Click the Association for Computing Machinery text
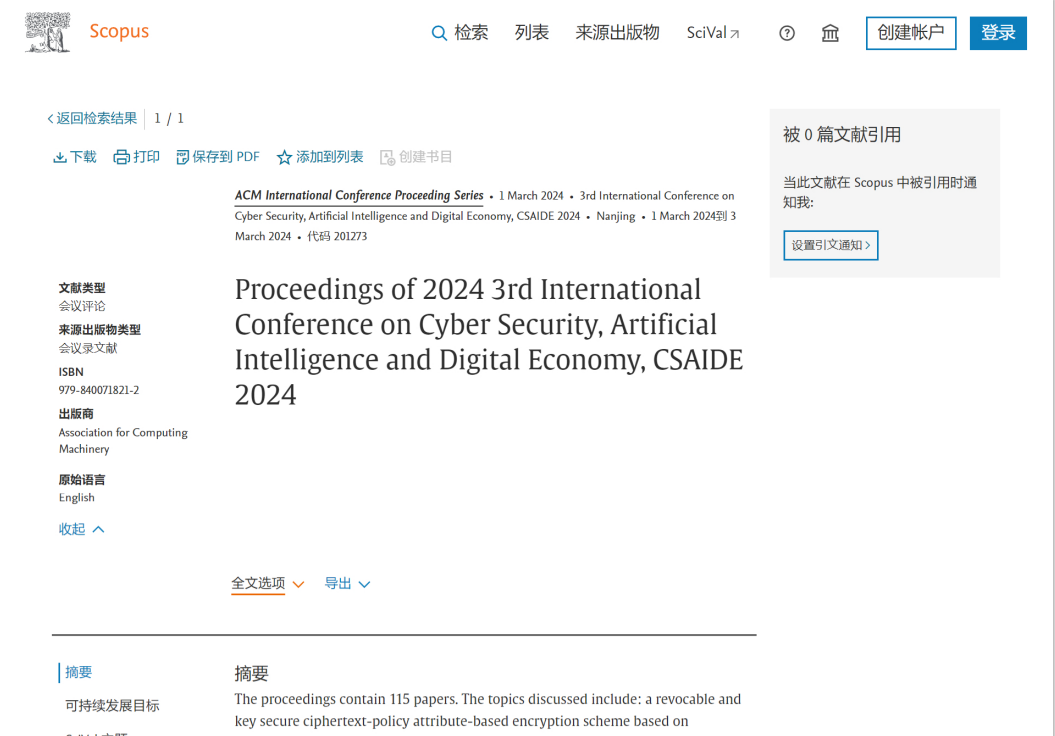The height and width of the screenshot is (736, 1055). point(123,441)
